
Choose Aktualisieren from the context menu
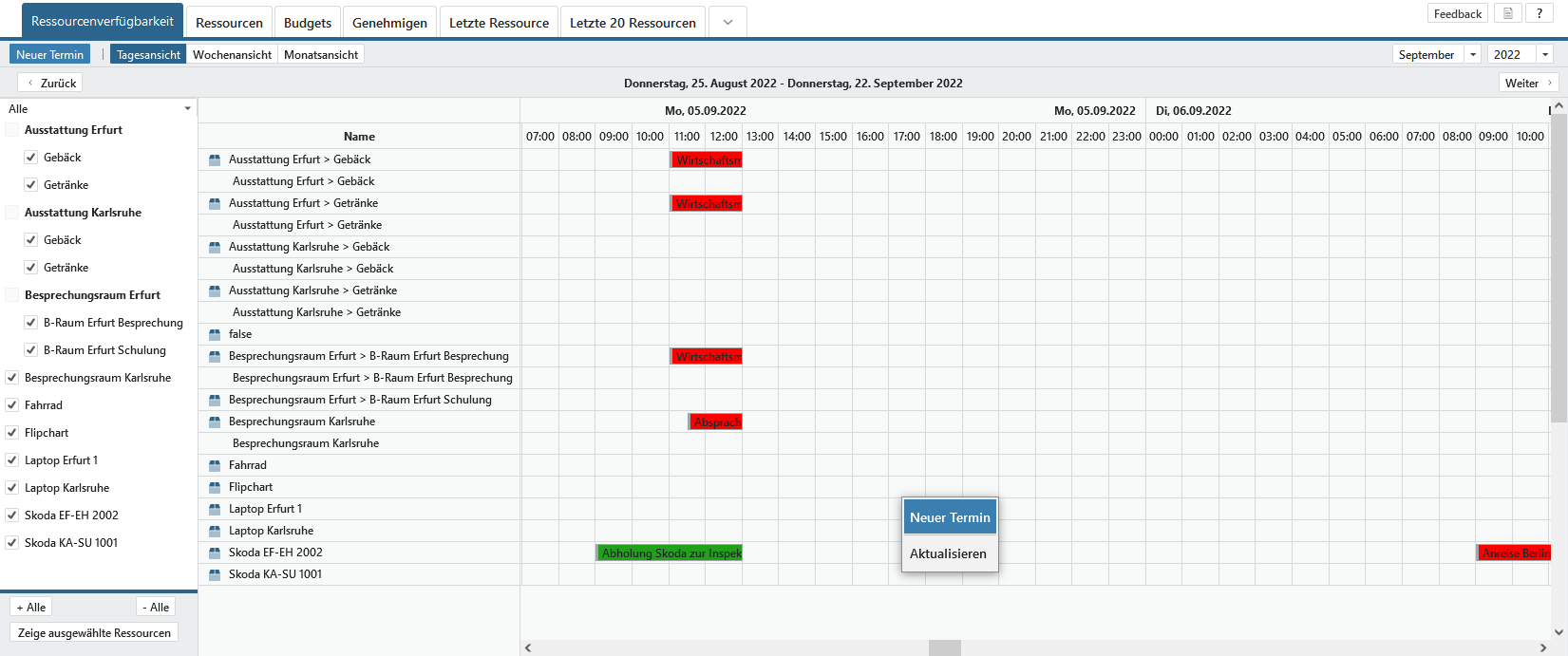tap(948, 553)
